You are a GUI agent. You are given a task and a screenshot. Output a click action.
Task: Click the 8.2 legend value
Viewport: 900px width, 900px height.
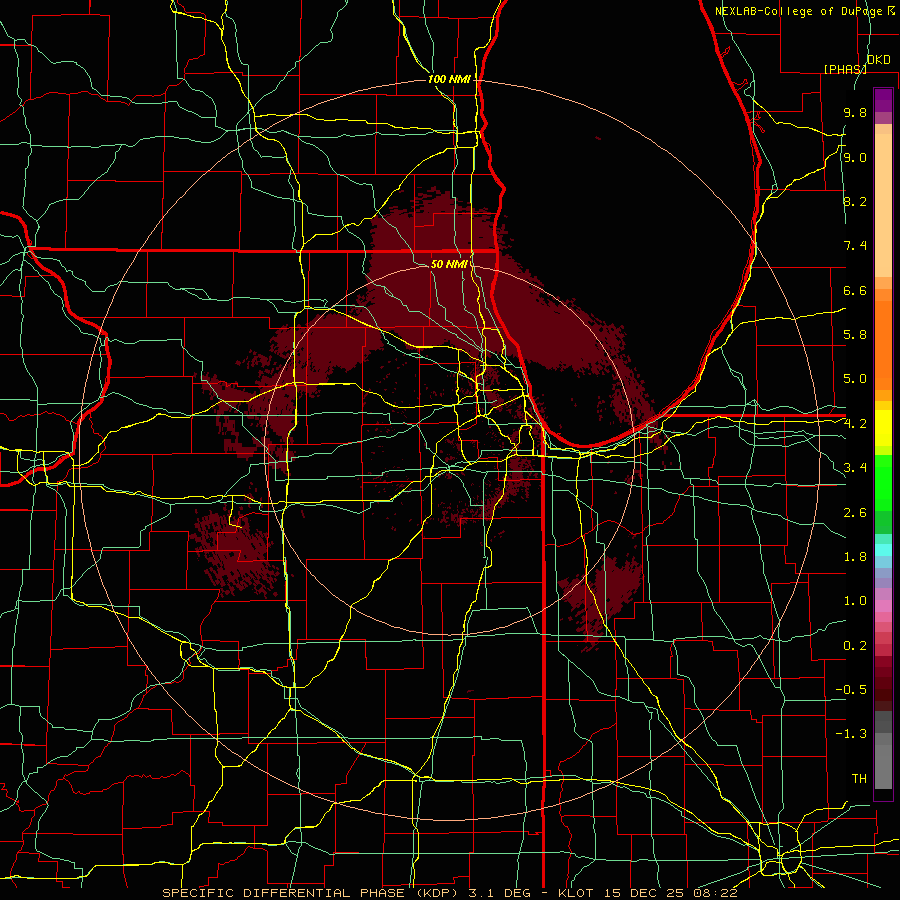coord(855,201)
